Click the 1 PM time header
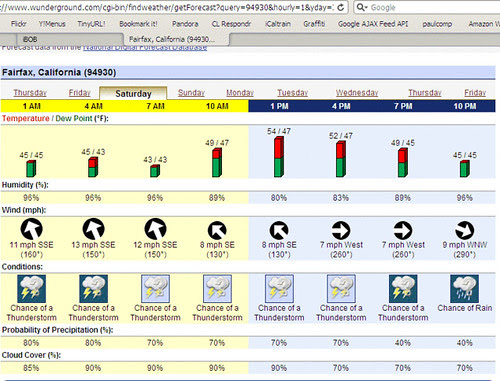This screenshot has width=500, height=381. (279, 106)
